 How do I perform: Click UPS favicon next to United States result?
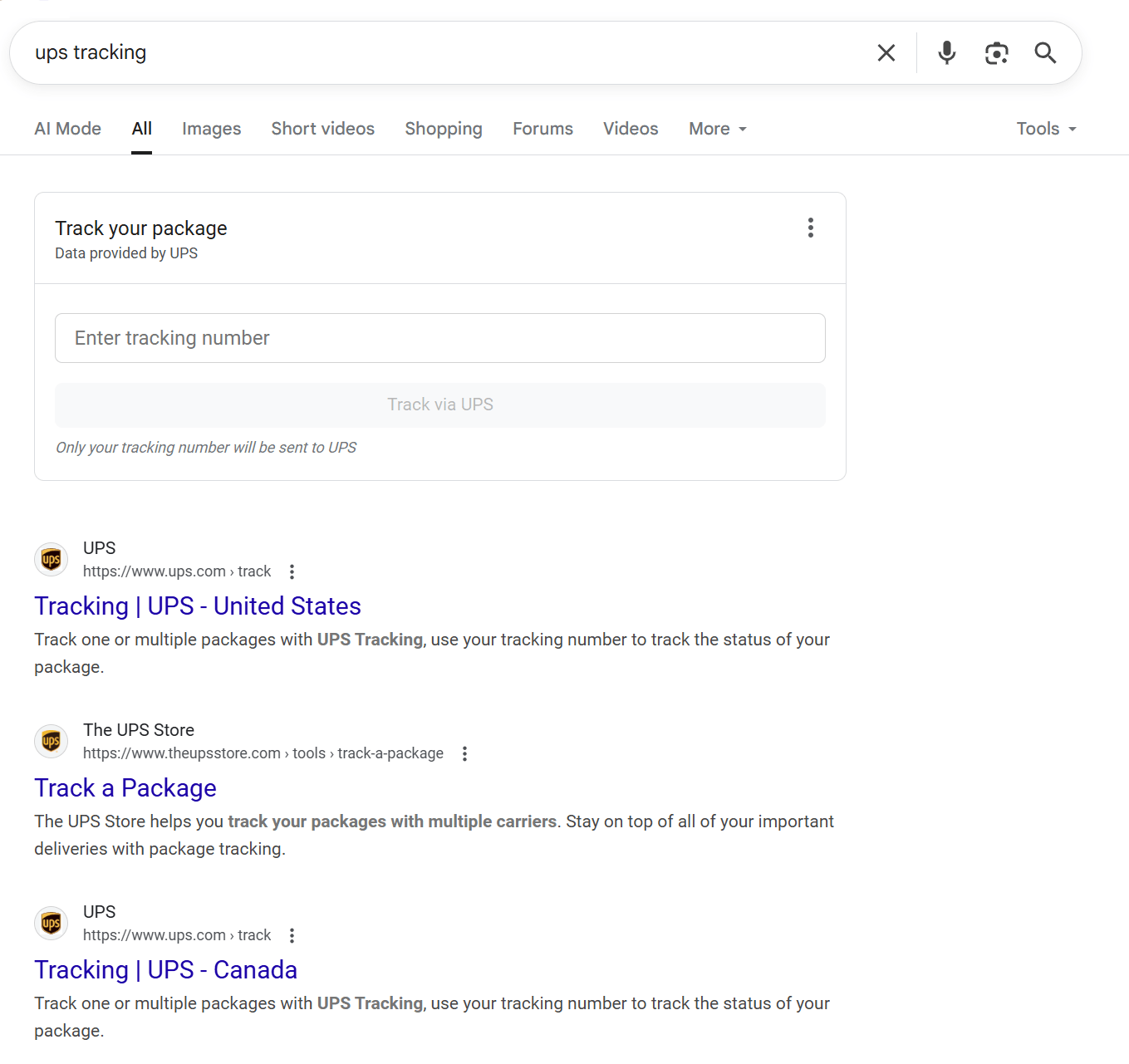52,559
